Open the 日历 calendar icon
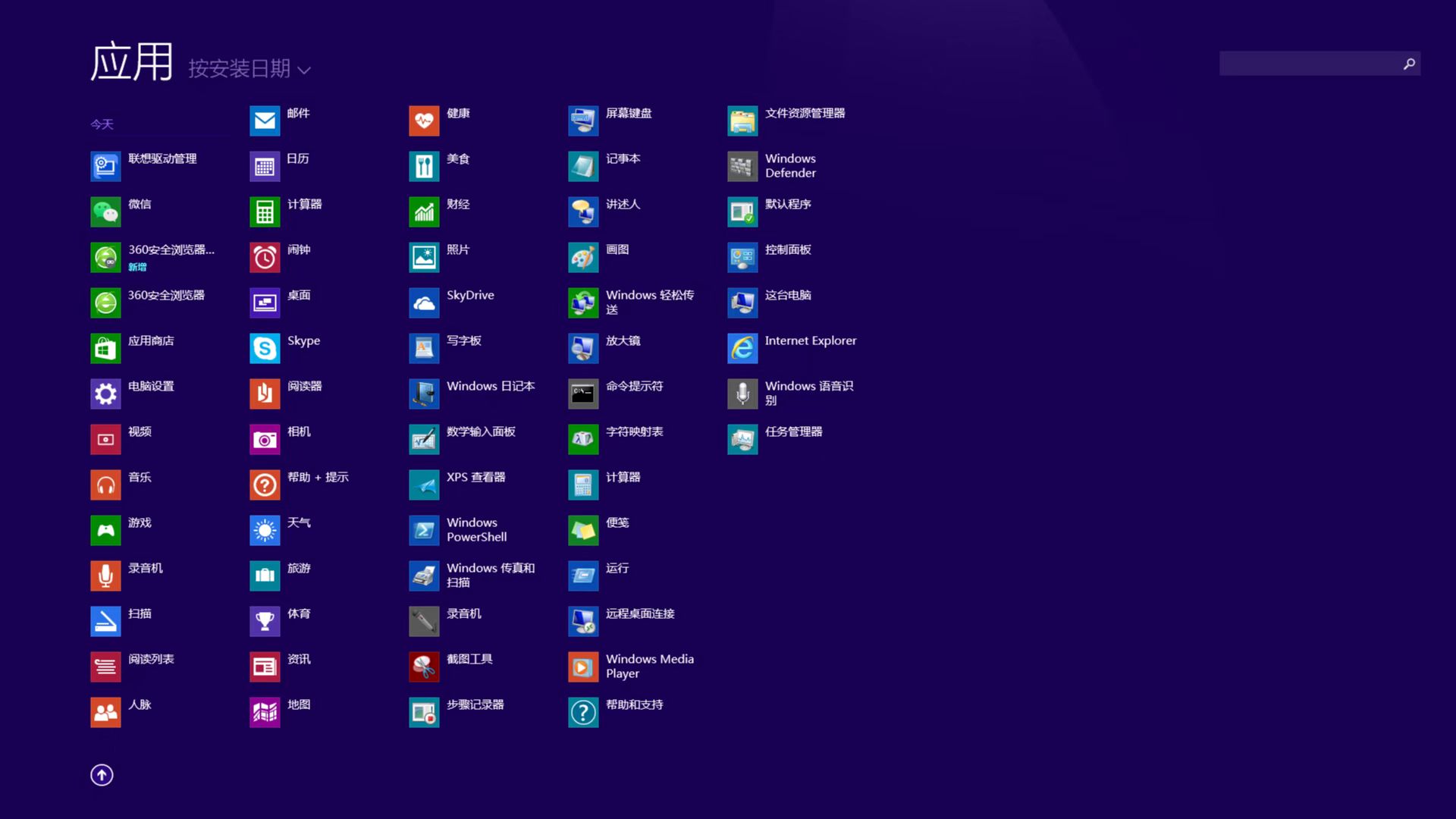 click(265, 166)
